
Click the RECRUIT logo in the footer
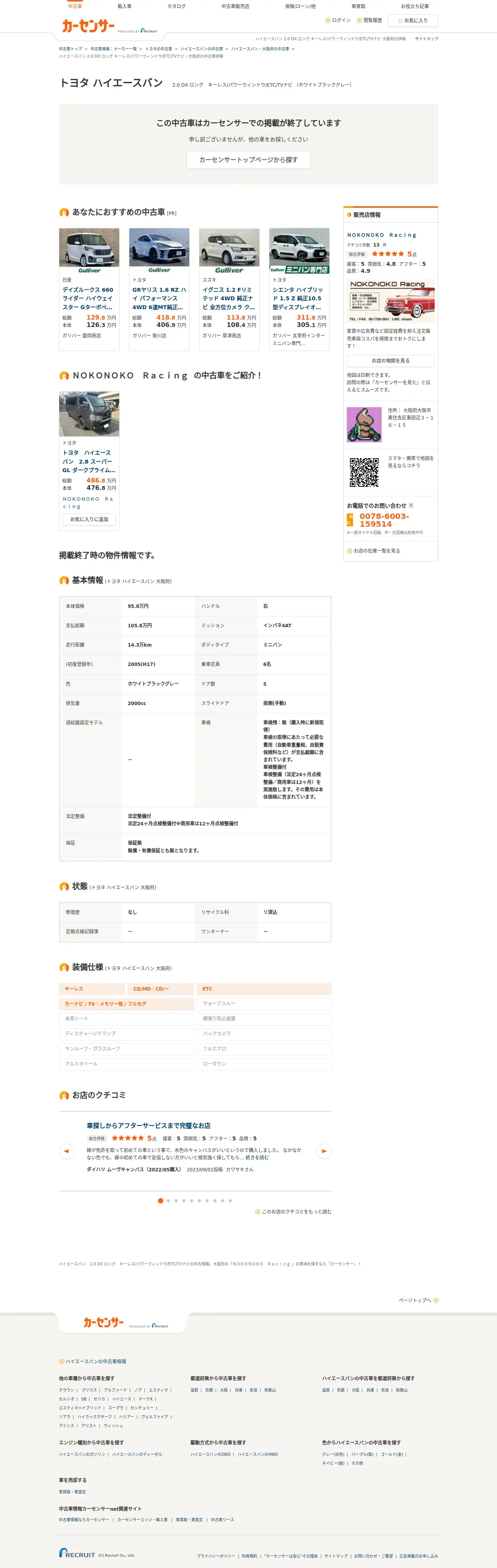(77, 1553)
